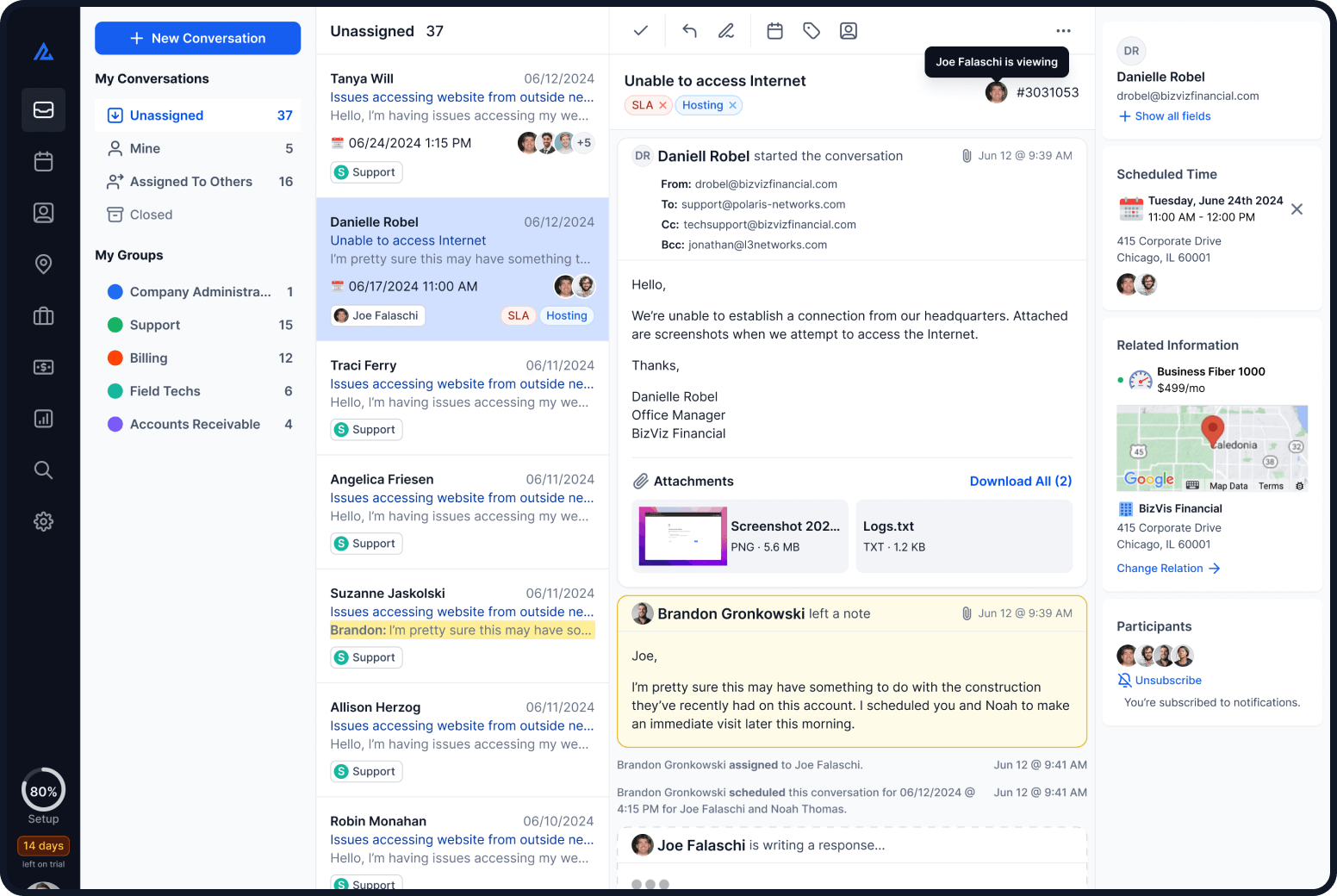1337x896 pixels.
Task: Open the reports chart icon in sidebar
Action: pyautogui.click(x=43, y=419)
